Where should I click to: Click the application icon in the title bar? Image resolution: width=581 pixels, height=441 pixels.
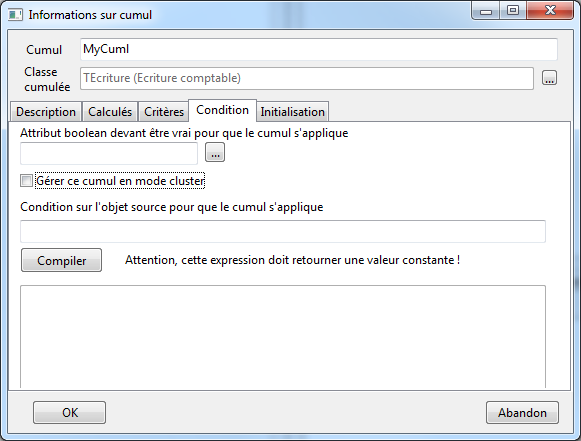[x=15, y=15]
